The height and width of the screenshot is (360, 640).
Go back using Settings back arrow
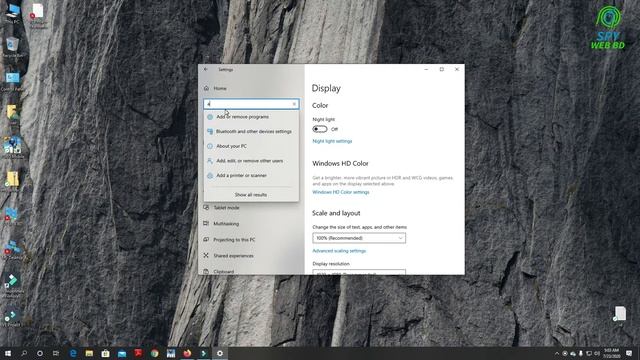(x=206, y=69)
